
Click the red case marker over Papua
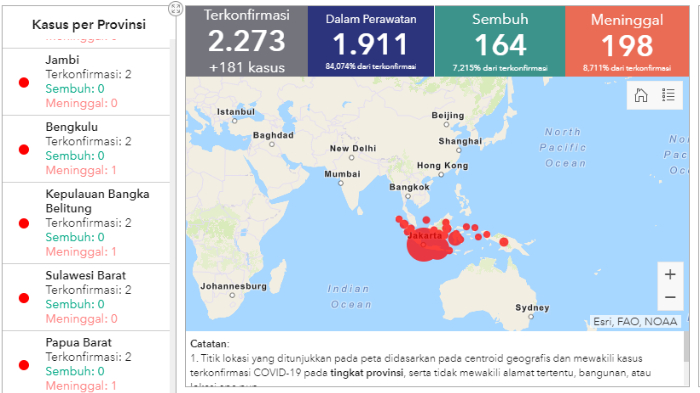pos(504,242)
